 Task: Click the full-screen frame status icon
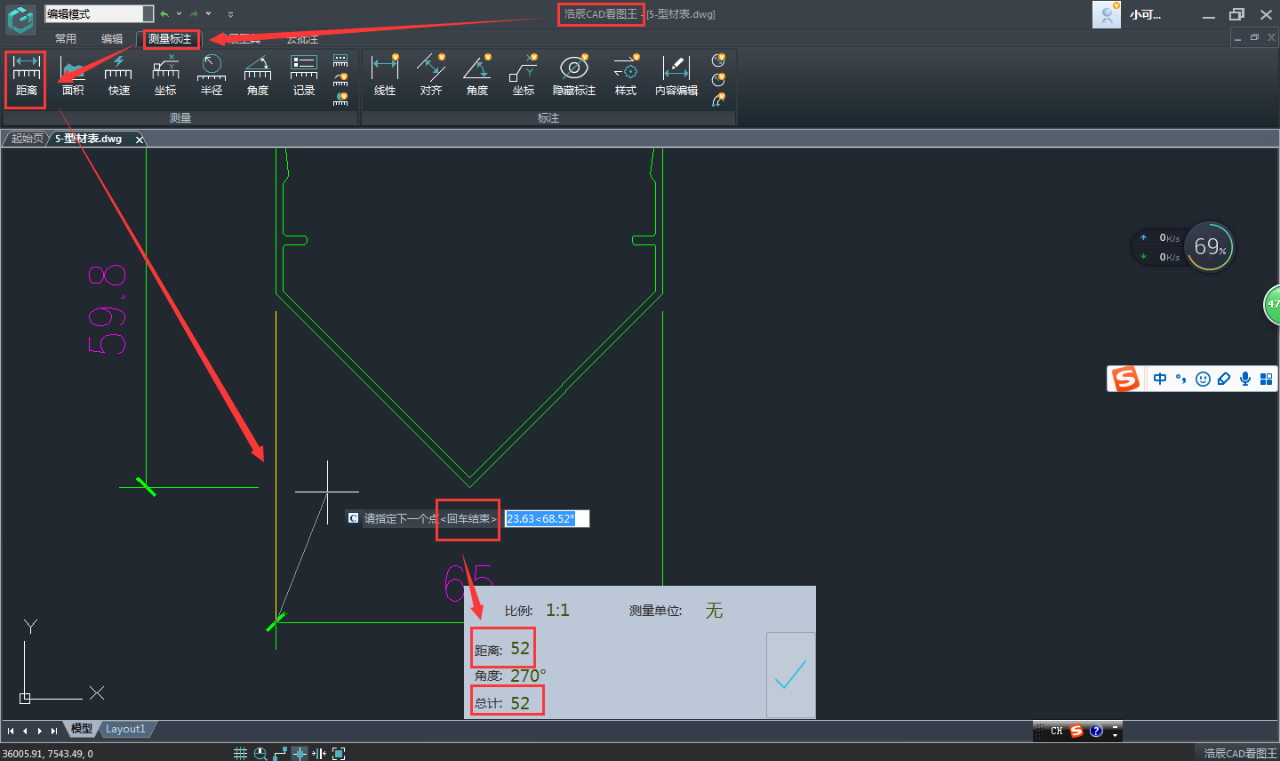[339, 753]
